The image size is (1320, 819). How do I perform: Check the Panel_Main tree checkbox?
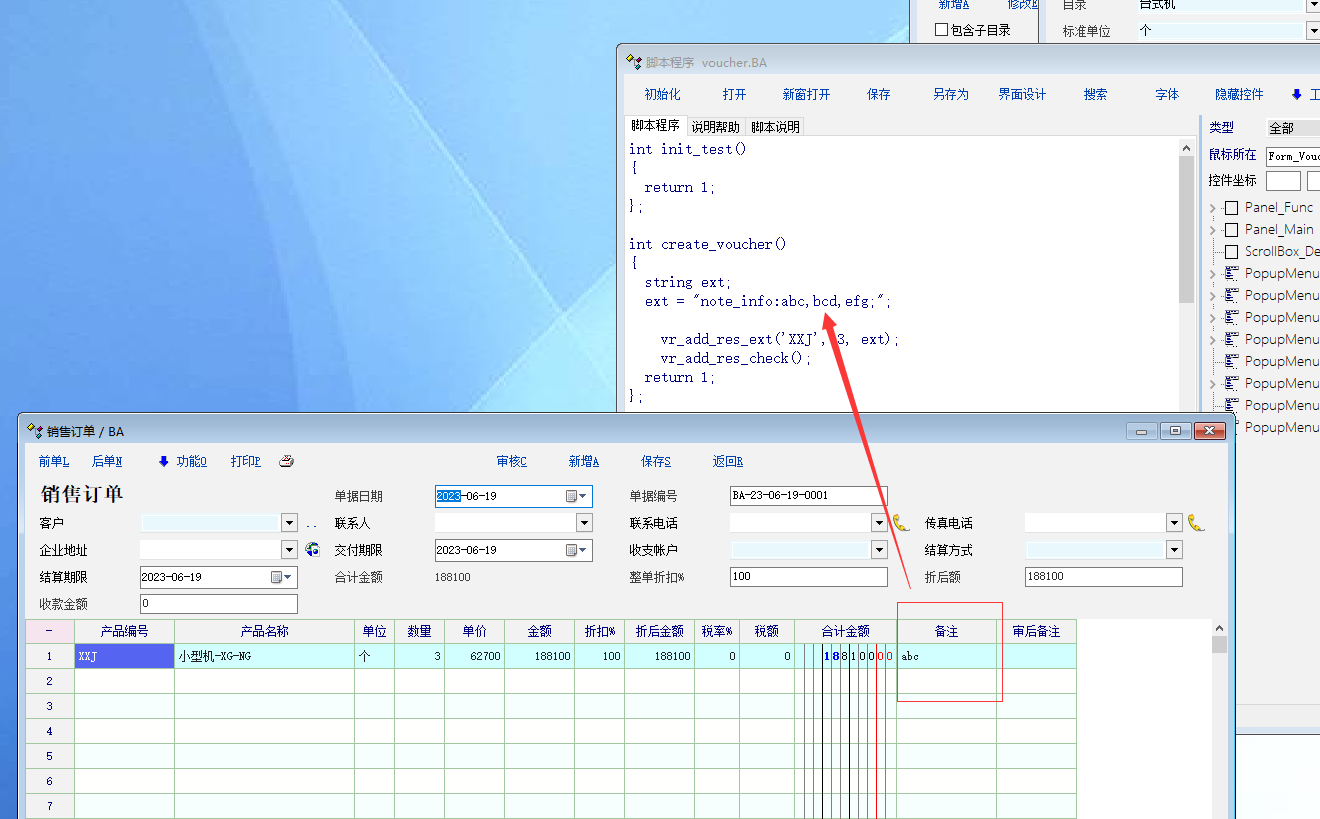(1231, 230)
